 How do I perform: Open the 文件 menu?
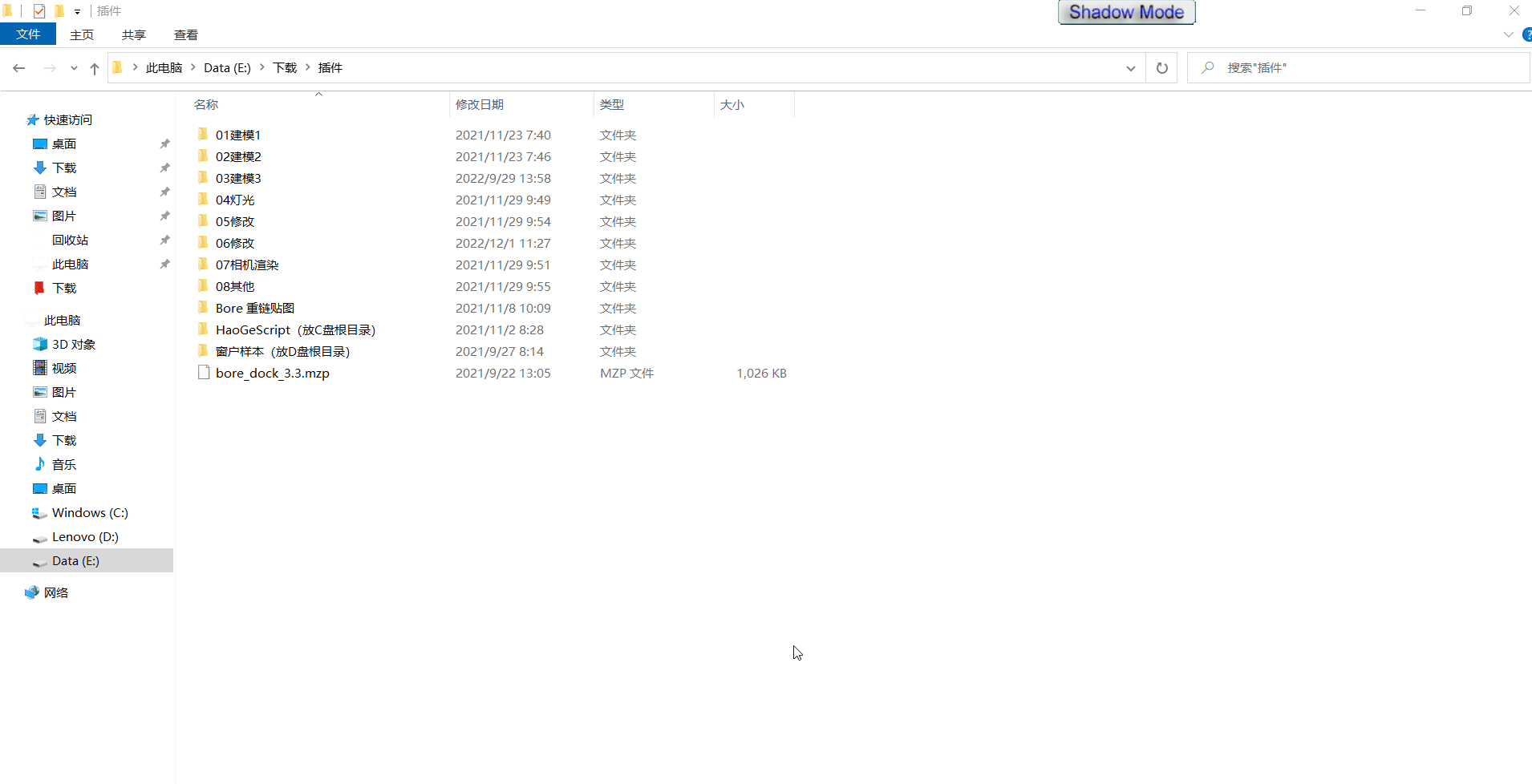click(x=28, y=34)
